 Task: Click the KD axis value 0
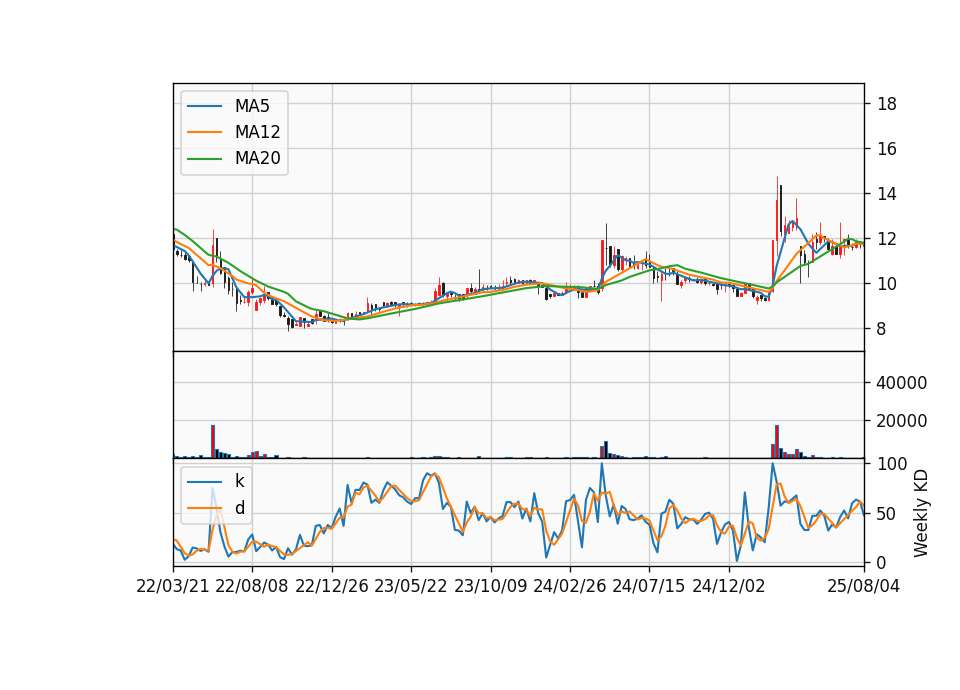coord(882,563)
